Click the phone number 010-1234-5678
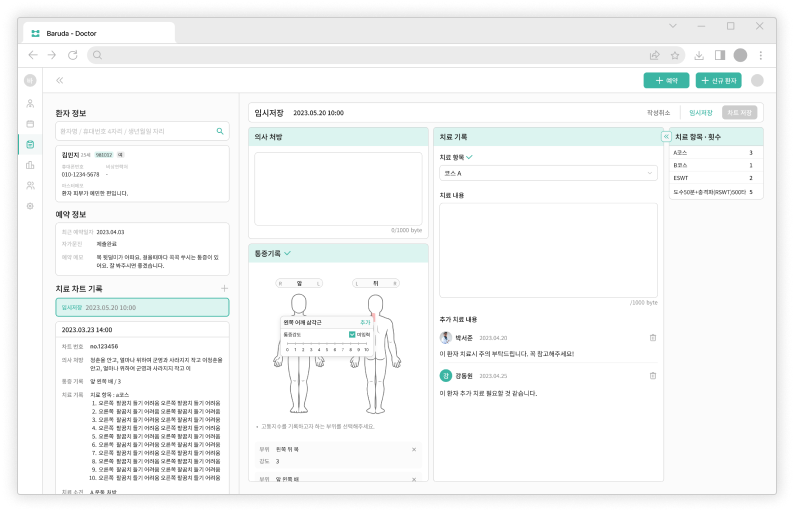Image resolution: width=794 pixels, height=512 pixels. click(81, 174)
